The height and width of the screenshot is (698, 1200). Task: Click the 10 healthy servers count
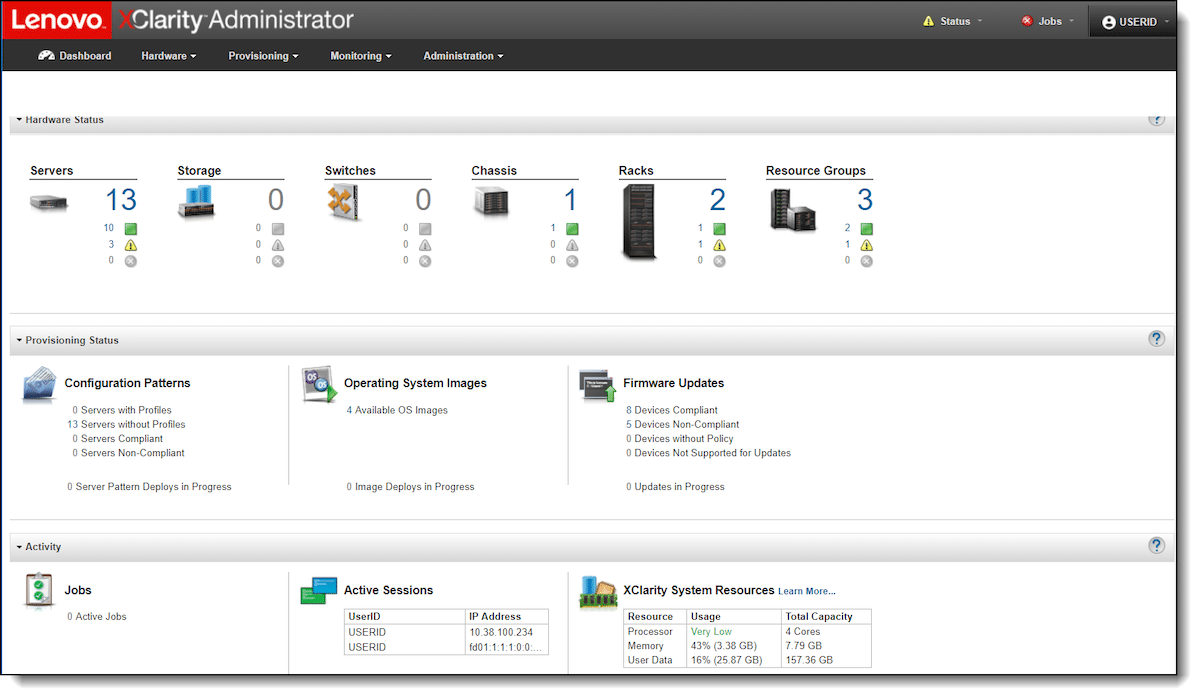click(x=109, y=228)
